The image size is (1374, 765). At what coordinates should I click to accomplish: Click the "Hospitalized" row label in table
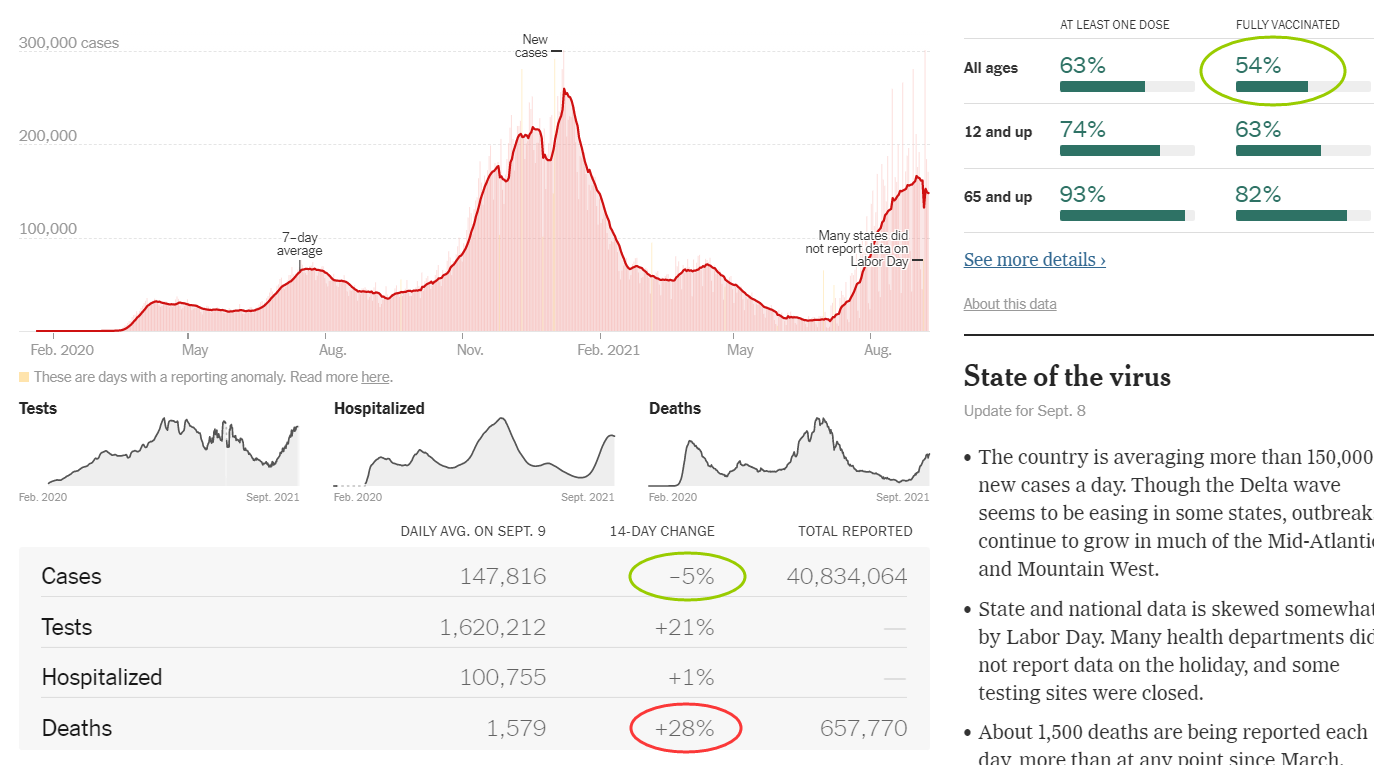(x=102, y=677)
